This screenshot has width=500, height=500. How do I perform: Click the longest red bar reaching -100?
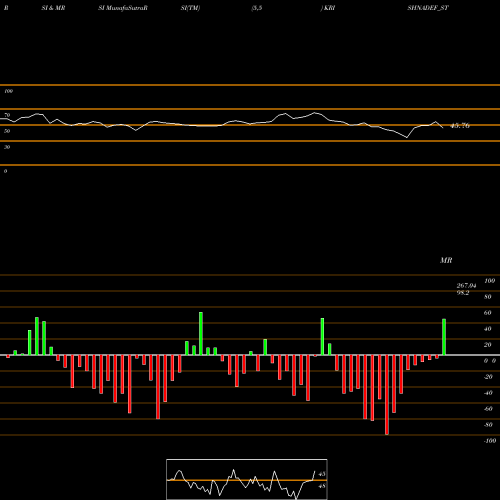[x=387, y=395]
